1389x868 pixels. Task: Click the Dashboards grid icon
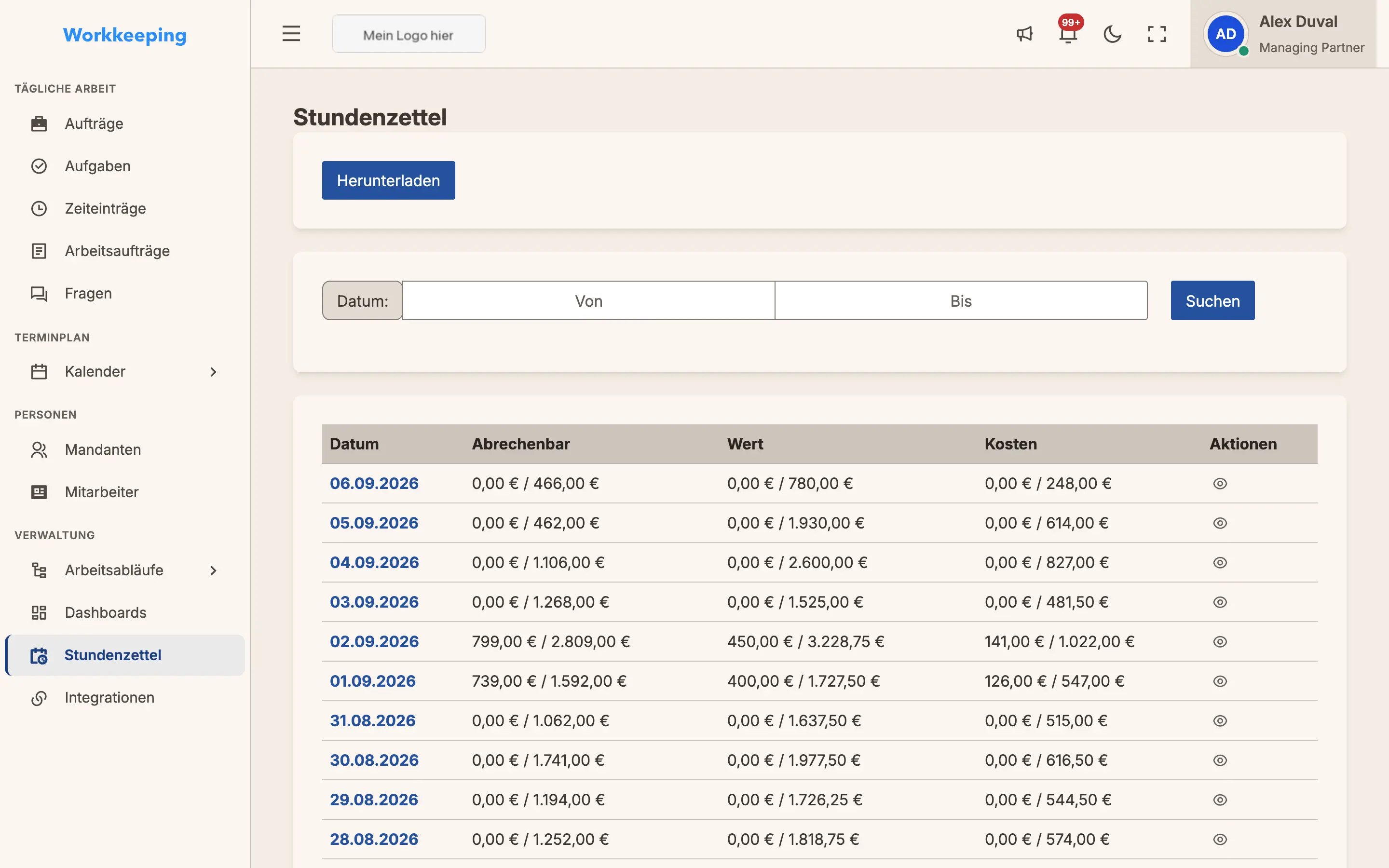pyautogui.click(x=39, y=612)
